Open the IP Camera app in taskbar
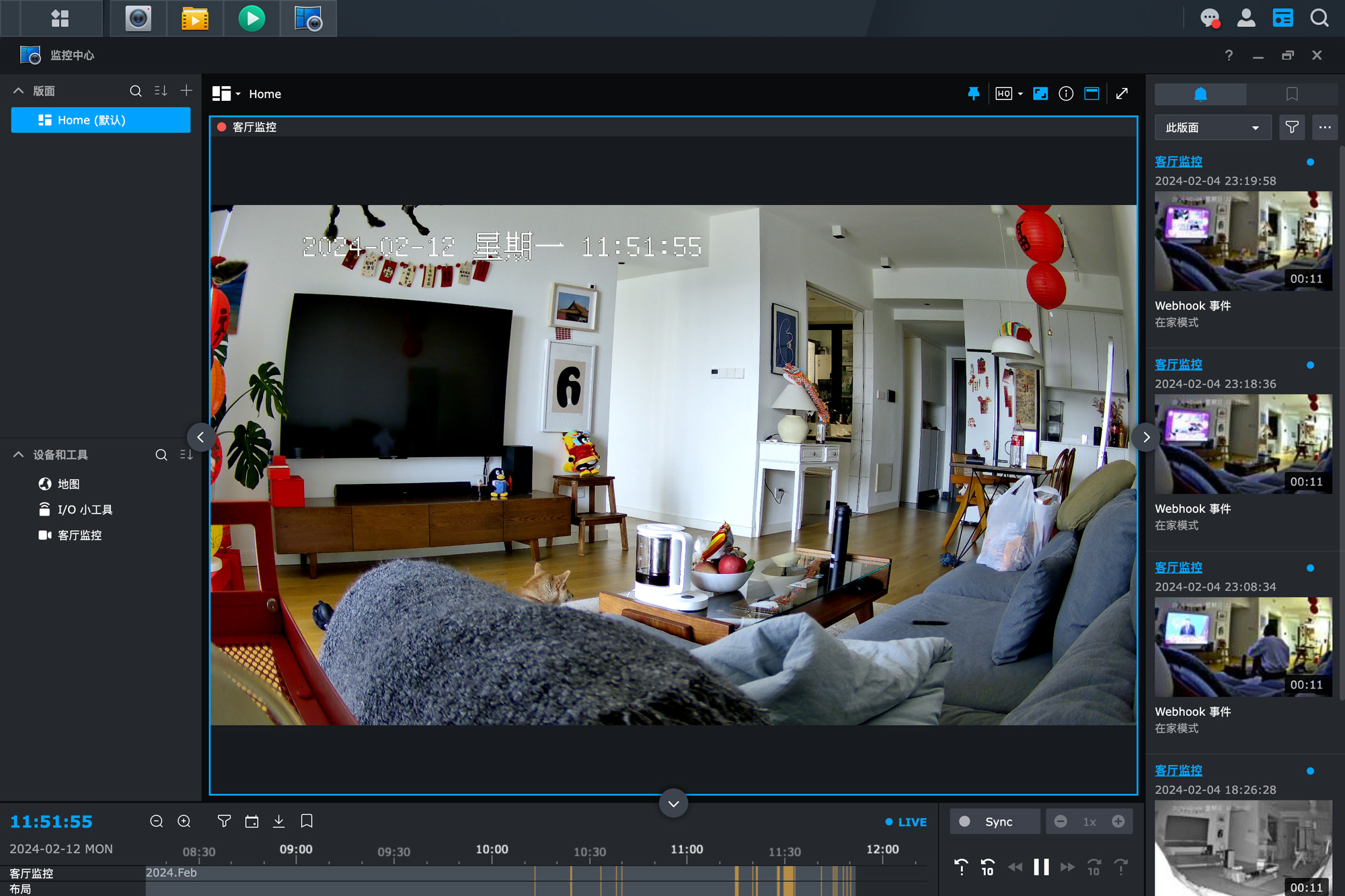Screen dimensions: 1345x896 [139, 18]
